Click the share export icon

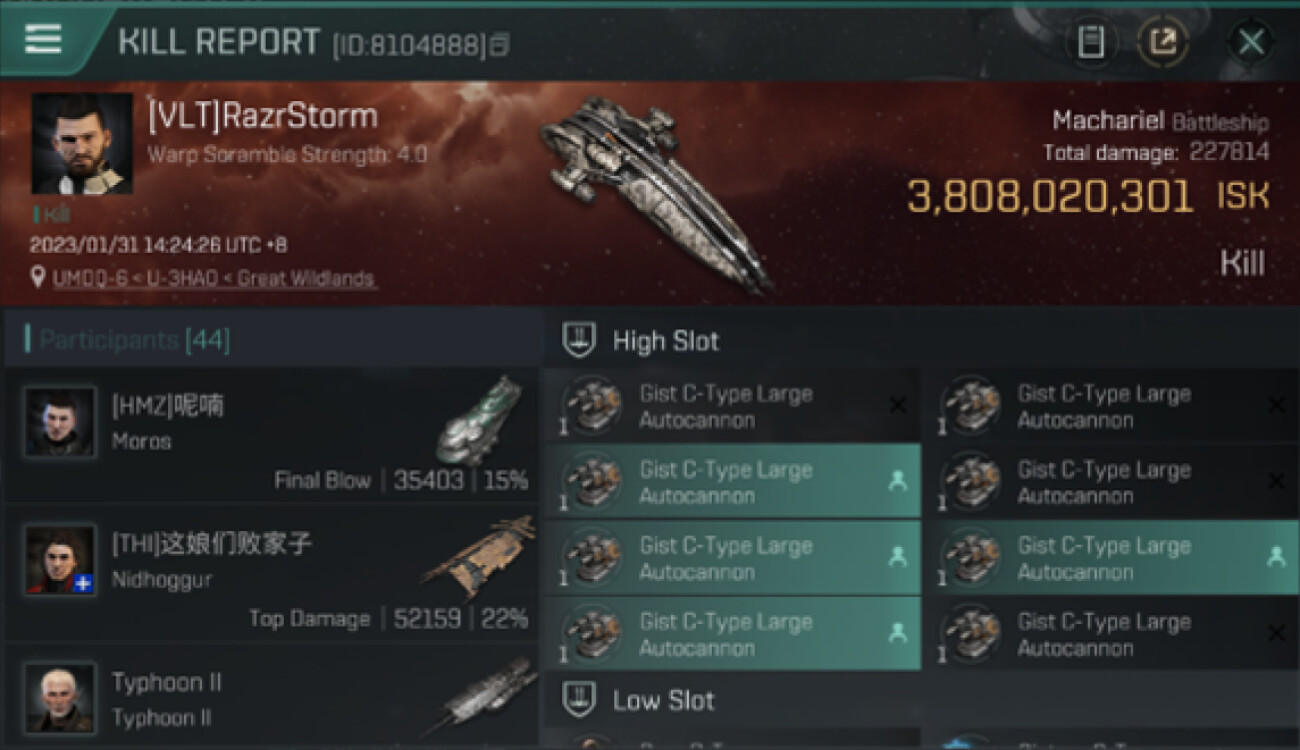(1163, 43)
